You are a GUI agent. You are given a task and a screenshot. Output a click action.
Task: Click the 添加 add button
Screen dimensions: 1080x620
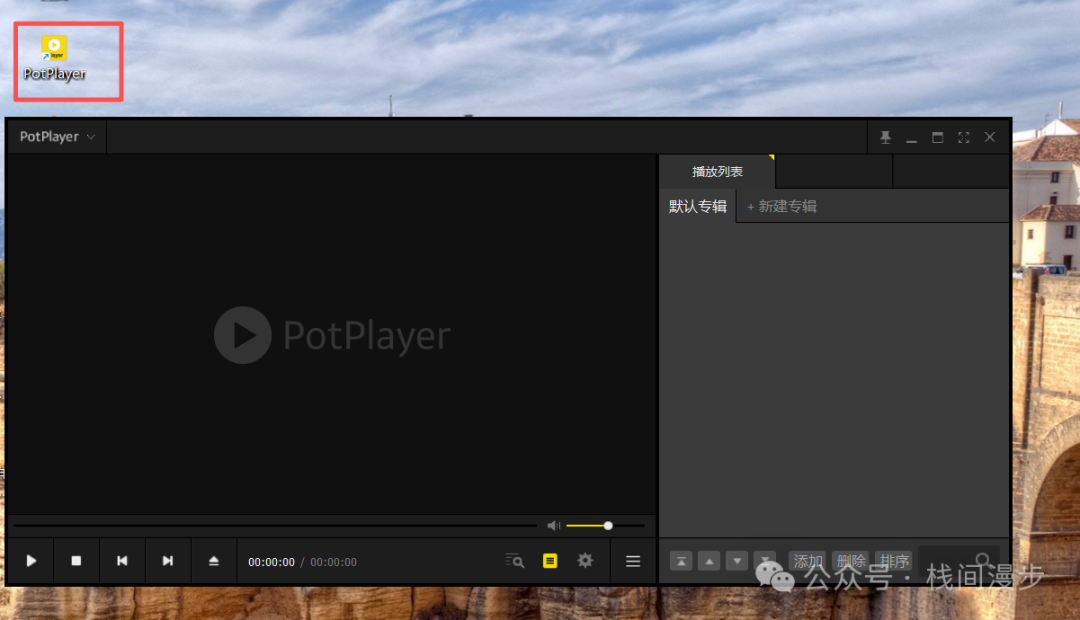click(x=807, y=561)
